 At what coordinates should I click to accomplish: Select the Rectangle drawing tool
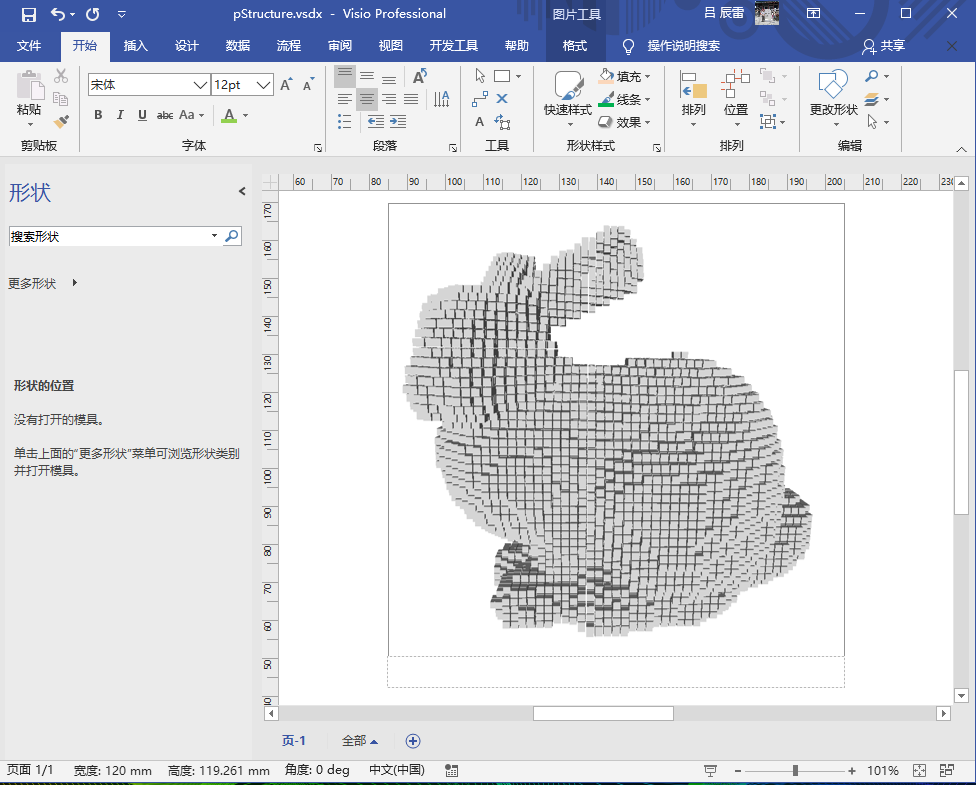click(x=502, y=76)
